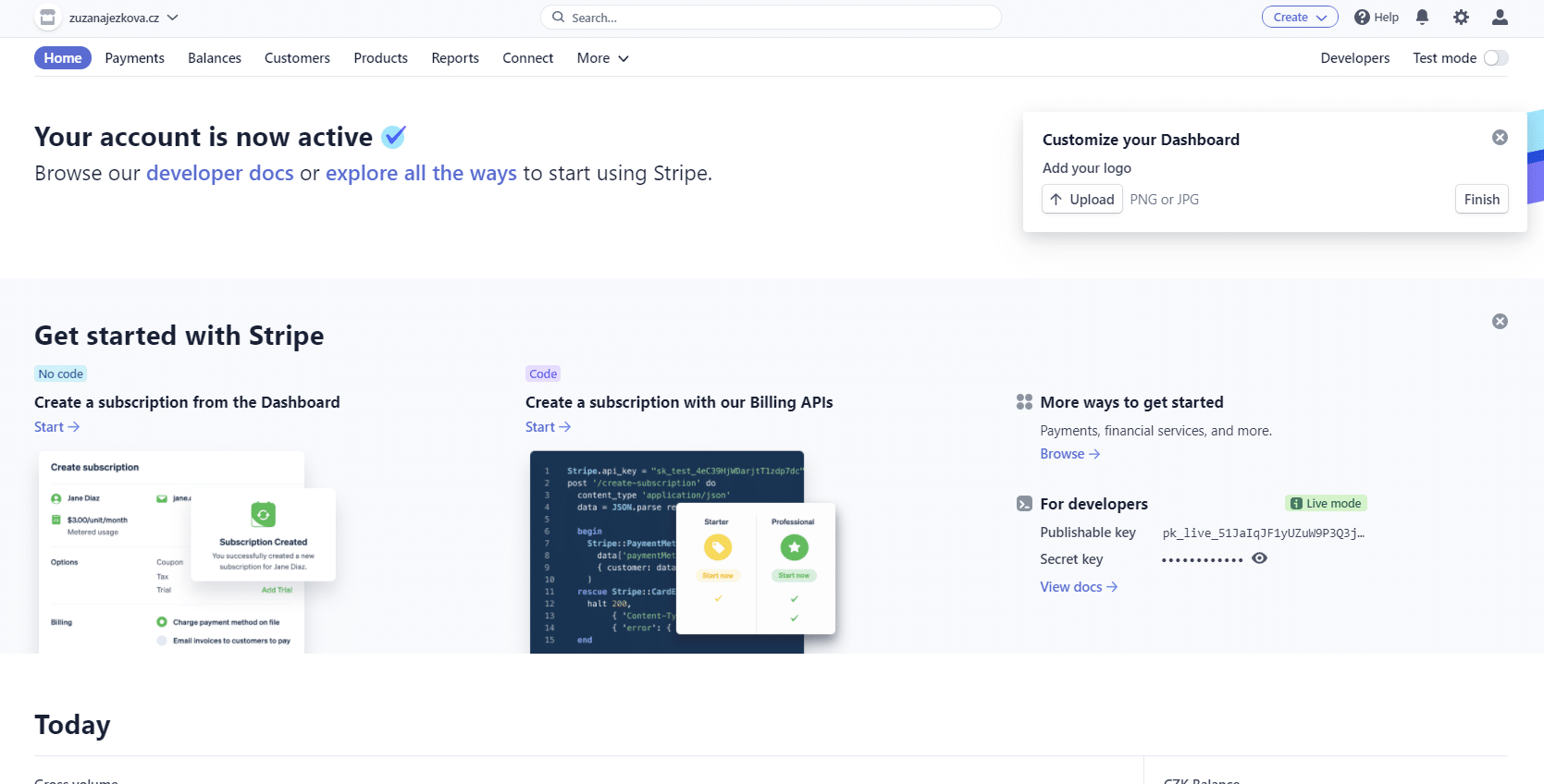
Task: Dismiss the Get started with Stripe section
Action: pos(1500,322)
